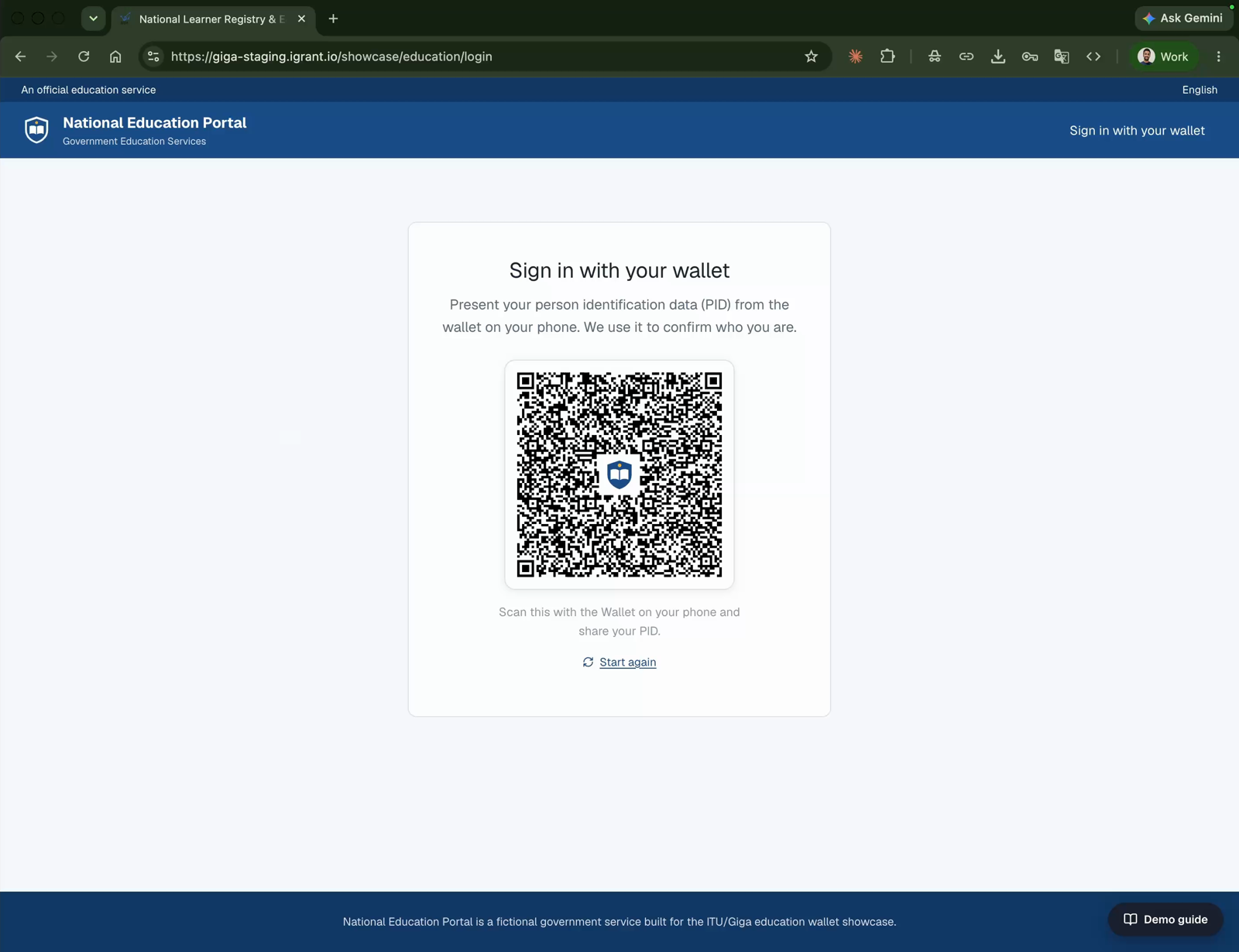The height and width of the screenshot is (952, 1239).
Task: Ask Gemini button in title bar
Action: (x=1184, y=19)
